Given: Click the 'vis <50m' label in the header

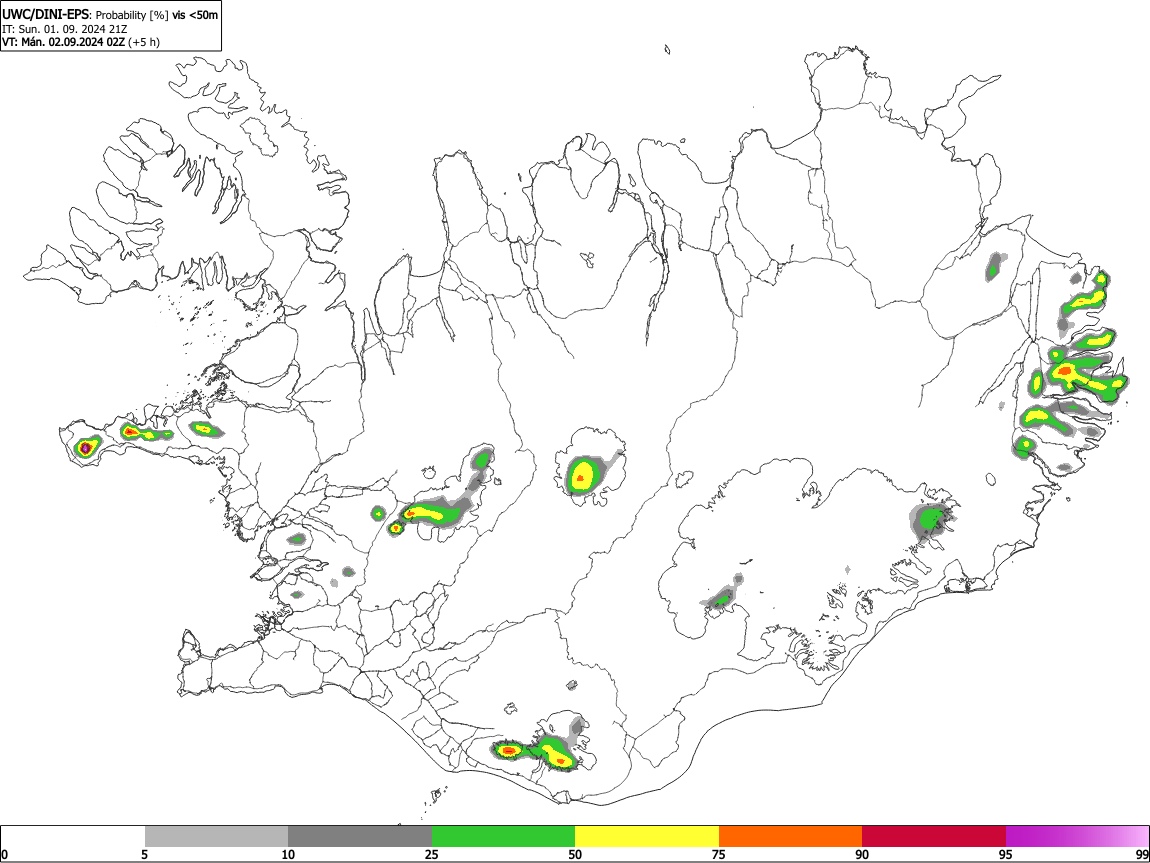Looking at the screenshot, I should (x=195, y=15).
